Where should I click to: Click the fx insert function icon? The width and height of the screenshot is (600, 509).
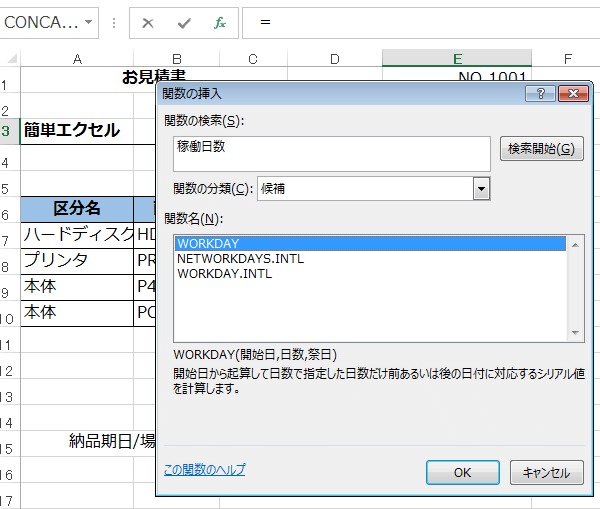219,22
